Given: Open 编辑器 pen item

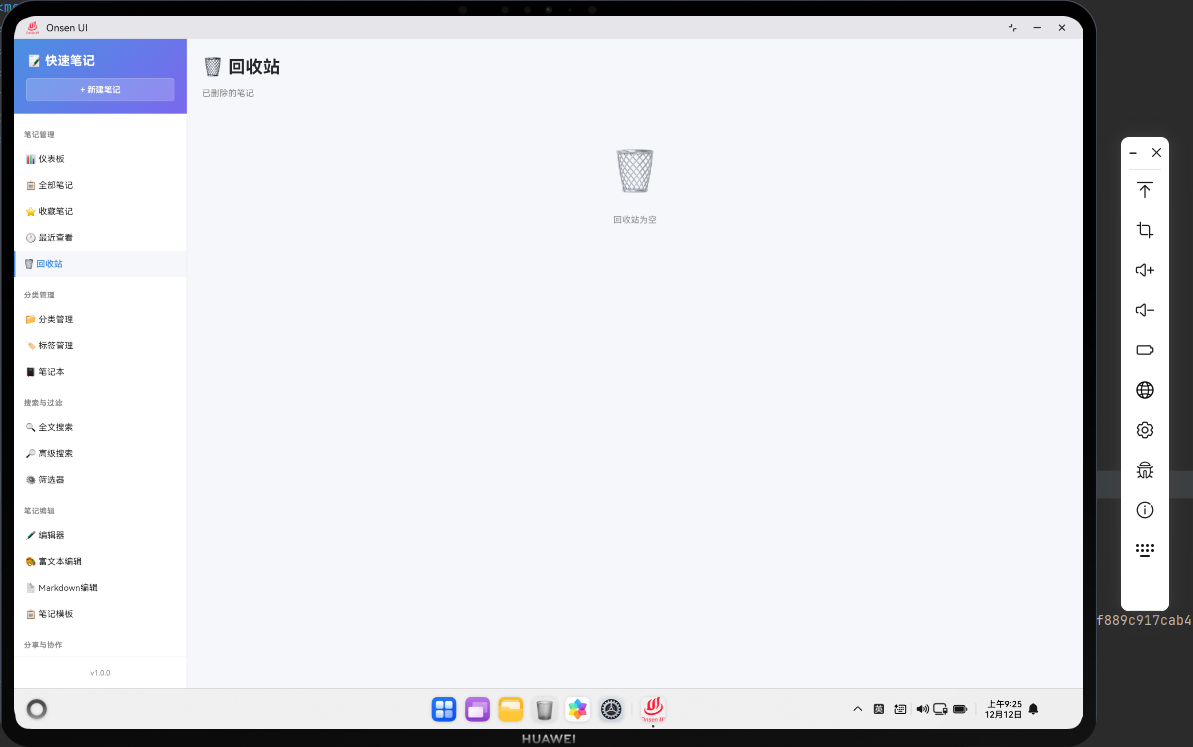Looking at the screenshot, I should pos(100,536).
